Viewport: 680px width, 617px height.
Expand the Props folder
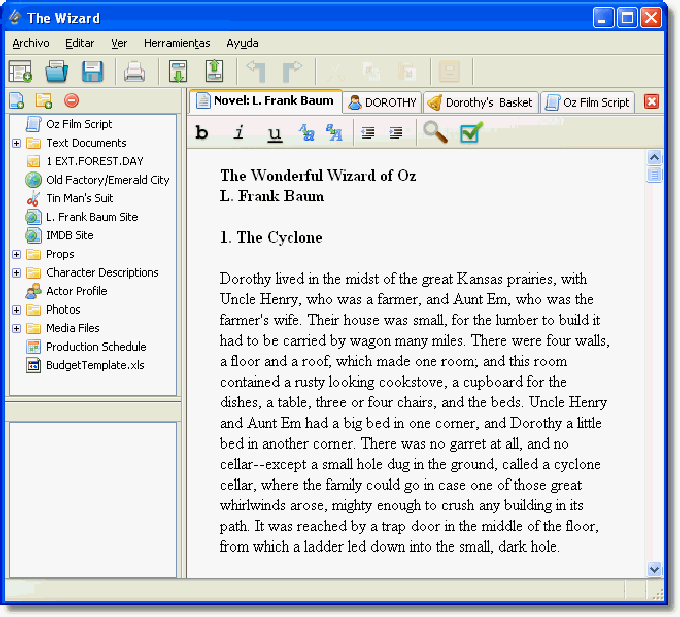pyautogui.click(x=16, y=254)
